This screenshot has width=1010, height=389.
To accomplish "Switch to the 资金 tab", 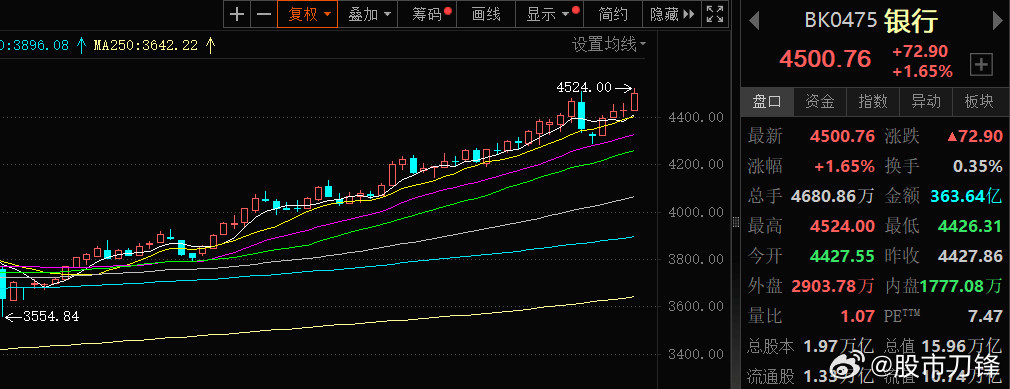I will click(819, 101).
